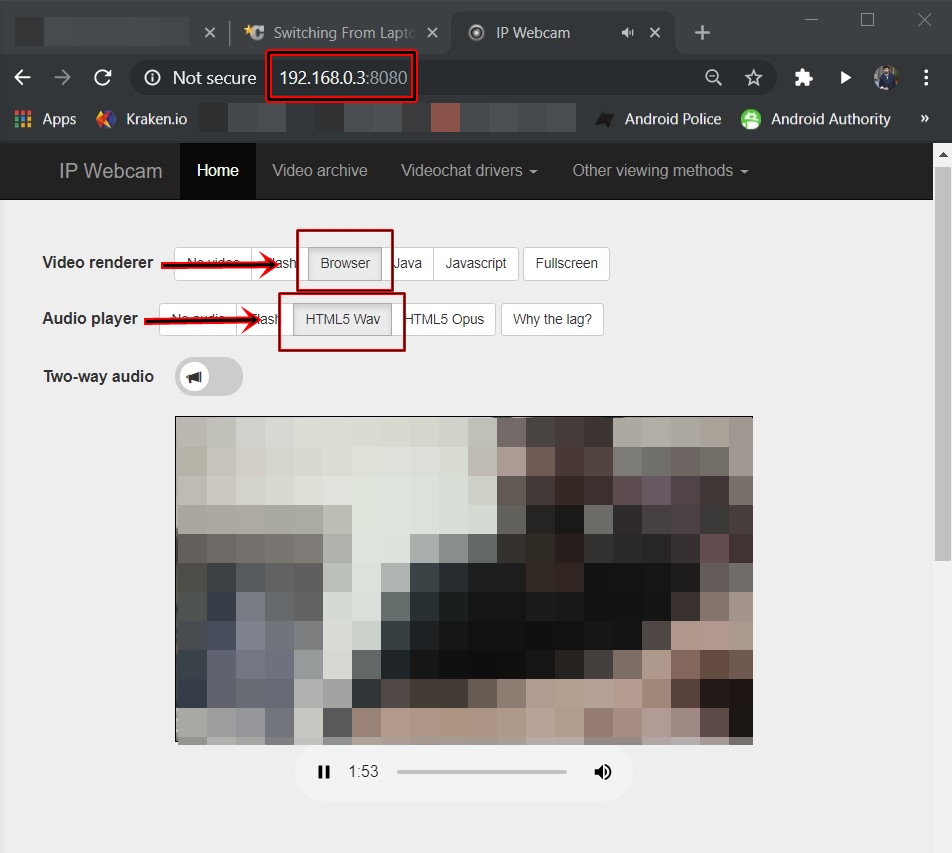Click the audio progress bar
This screenshot has width=952, height=853.
pyautogui.click(x=481, y=772)
